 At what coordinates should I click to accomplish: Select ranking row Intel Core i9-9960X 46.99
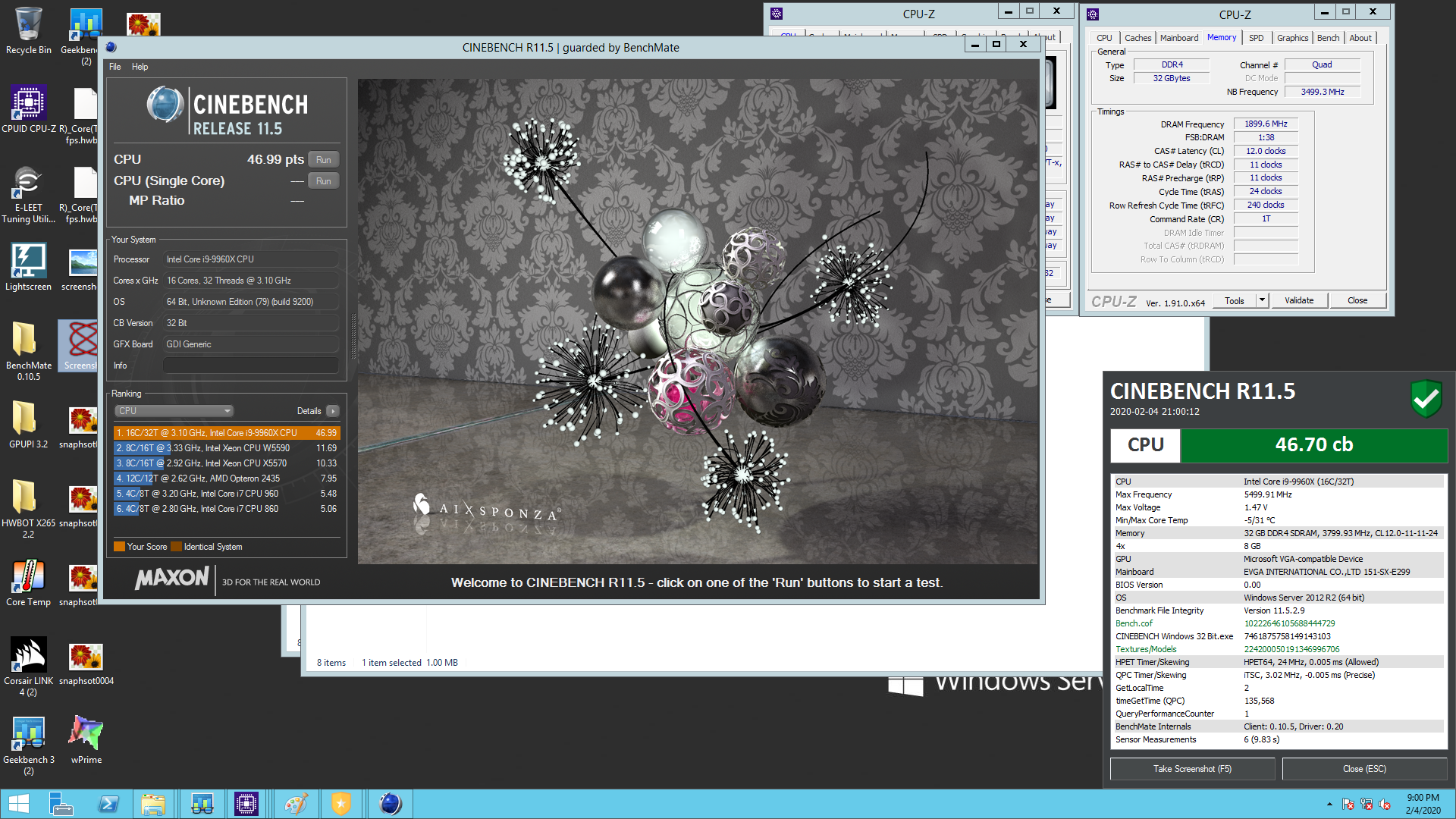coord(227,433)
